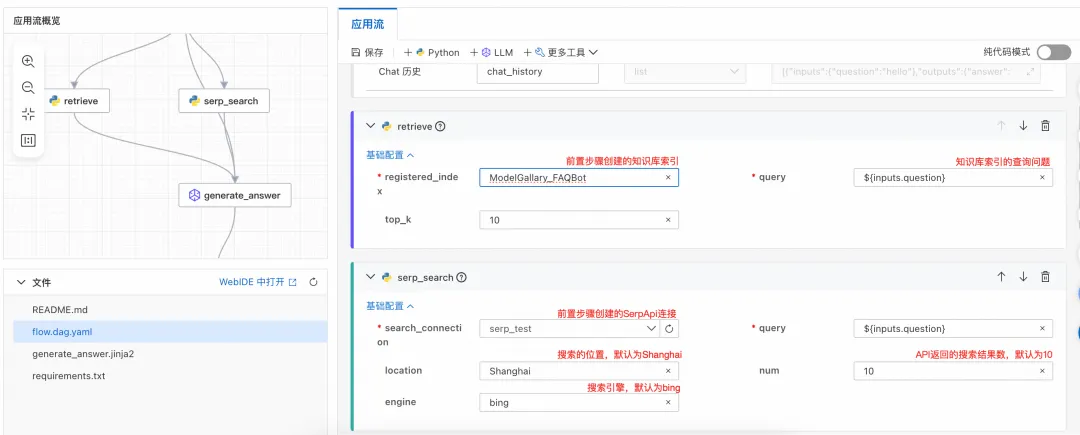The width and height of the screenshot is (1080, 435).
Task: Clear the engine value
Action: [x=668, y=403]
